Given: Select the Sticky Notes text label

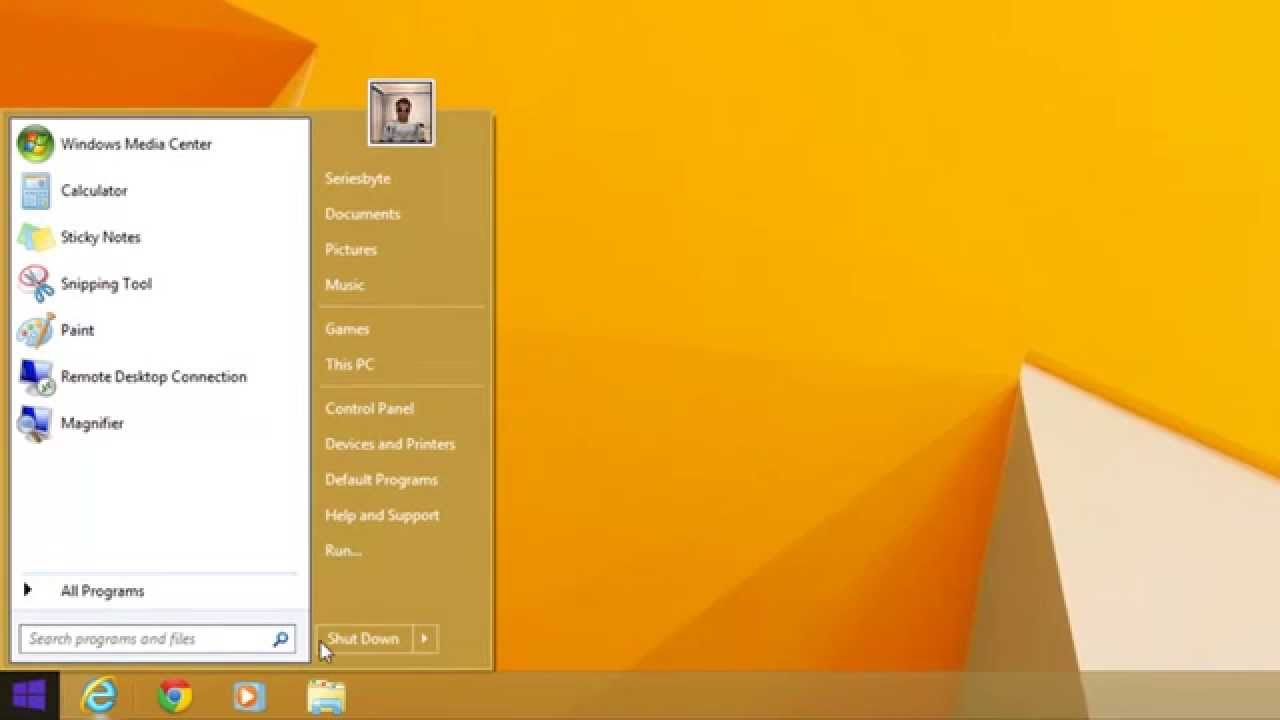Looking at the screenshot, I should (x=100, y=237).
